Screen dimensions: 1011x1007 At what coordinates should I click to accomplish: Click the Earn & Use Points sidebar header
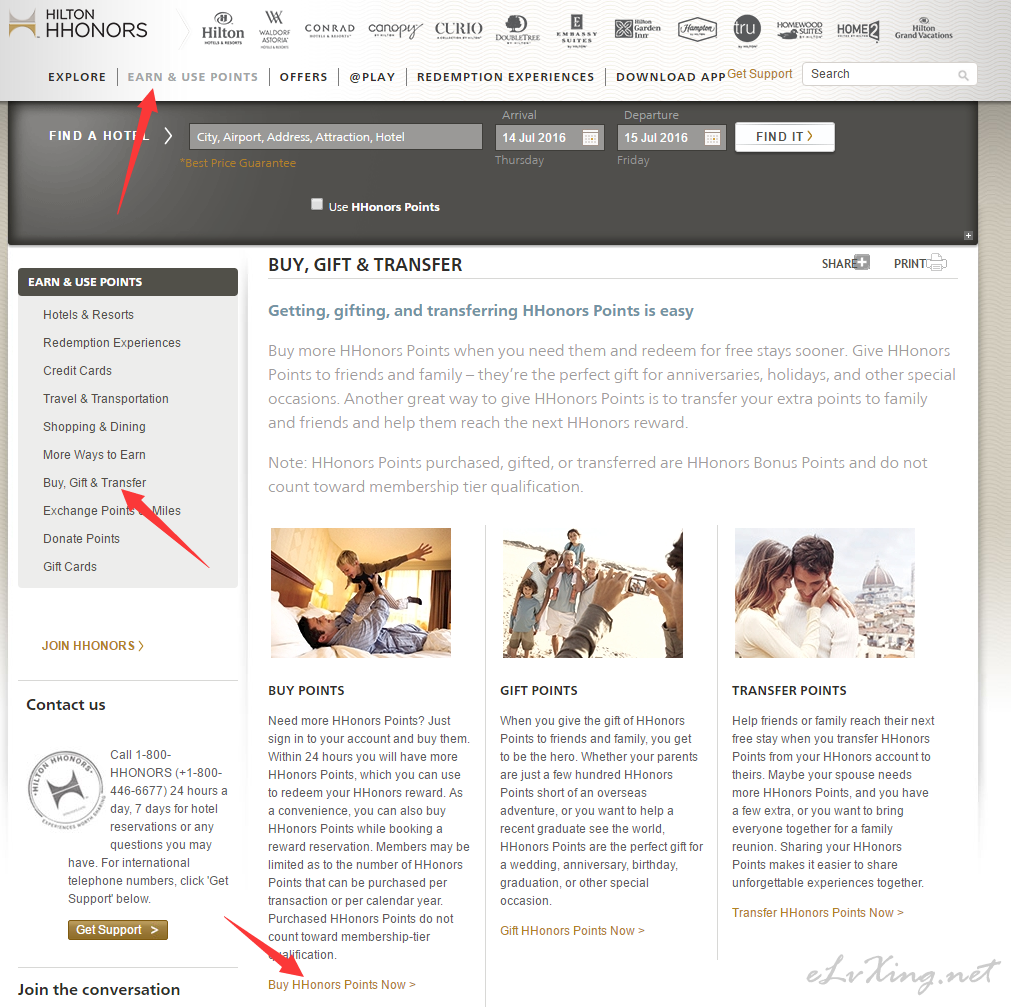click(x=128, y=282)
